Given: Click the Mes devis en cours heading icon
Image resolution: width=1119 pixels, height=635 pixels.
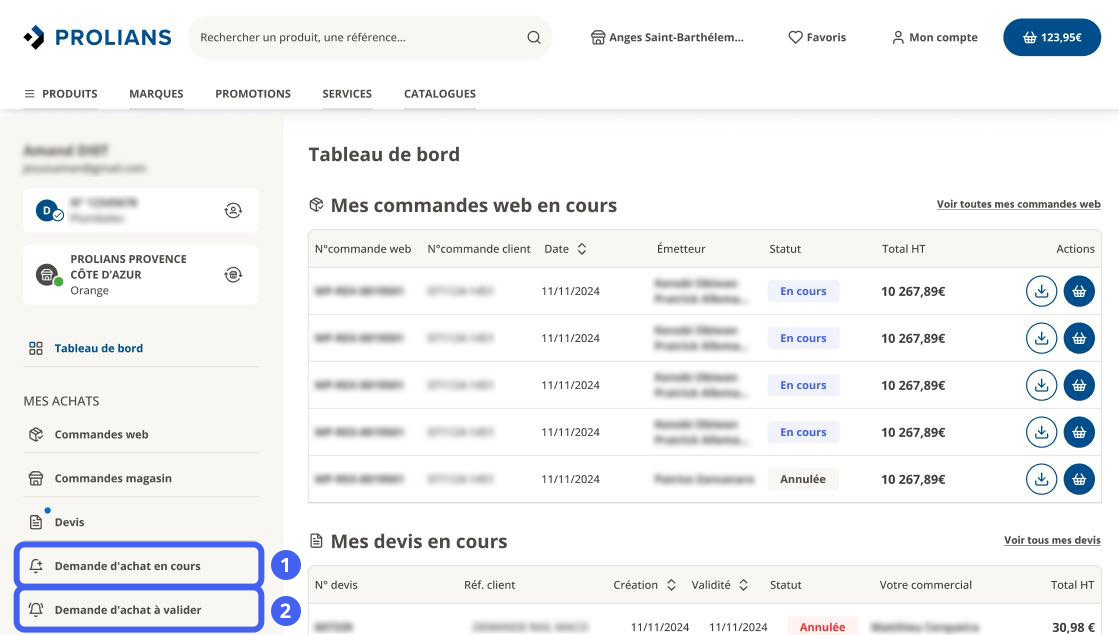Looking at the screenshot, I should pyautogui.click(x=316, y=541).
